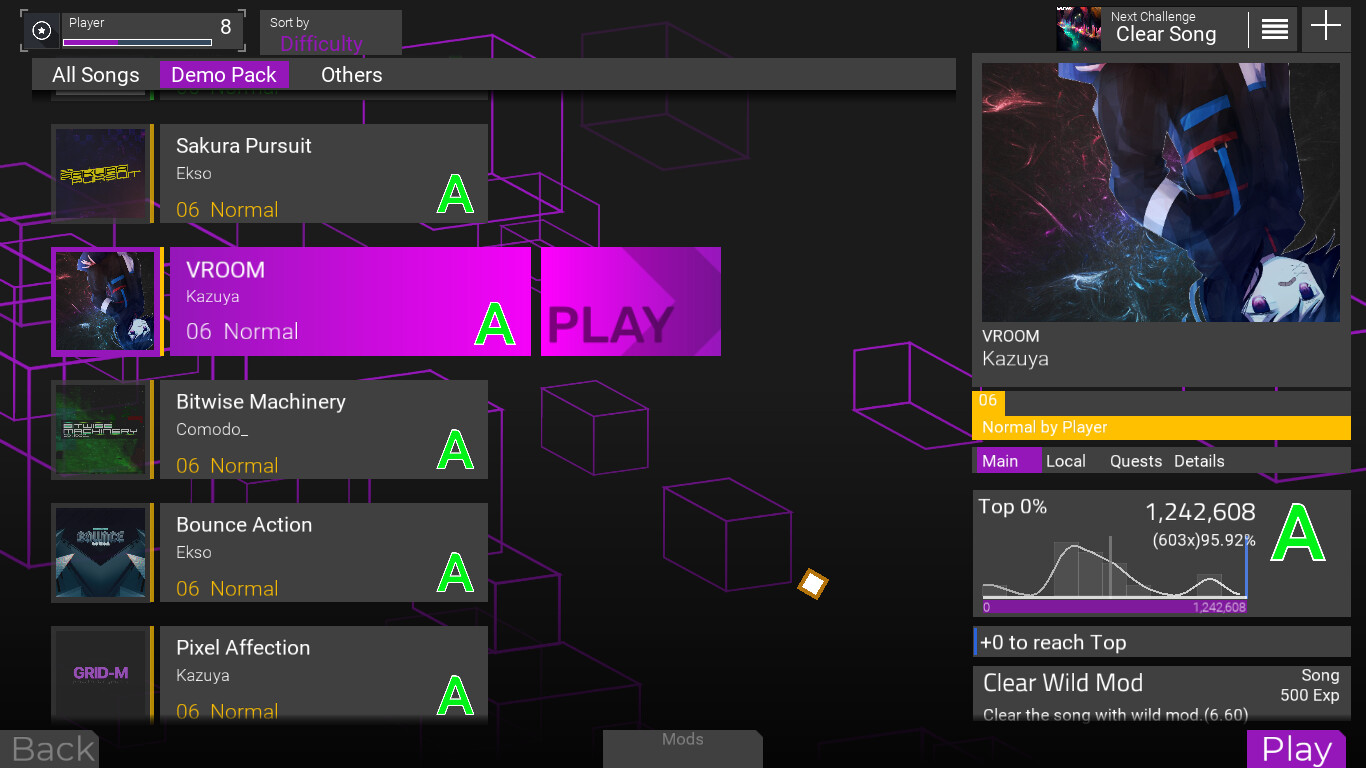Image resolution: width=1366 pixels, height=768 pixels.
Task: Open the Sort by Difficulty dropdown
Action: click(x=330, y=33)
